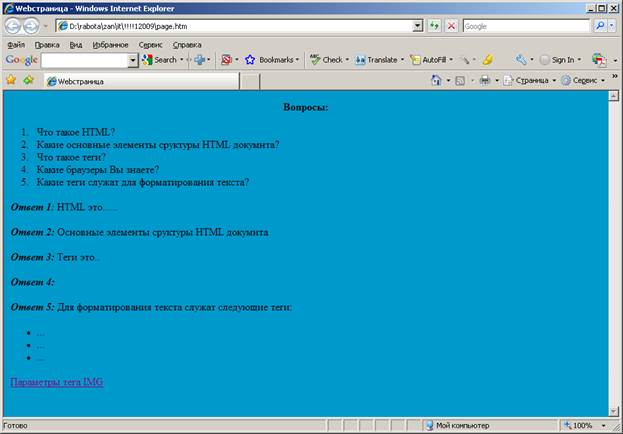Click the Forward navigation arrow
This screenshot has width=623, height=434.
tap(31, 26)
